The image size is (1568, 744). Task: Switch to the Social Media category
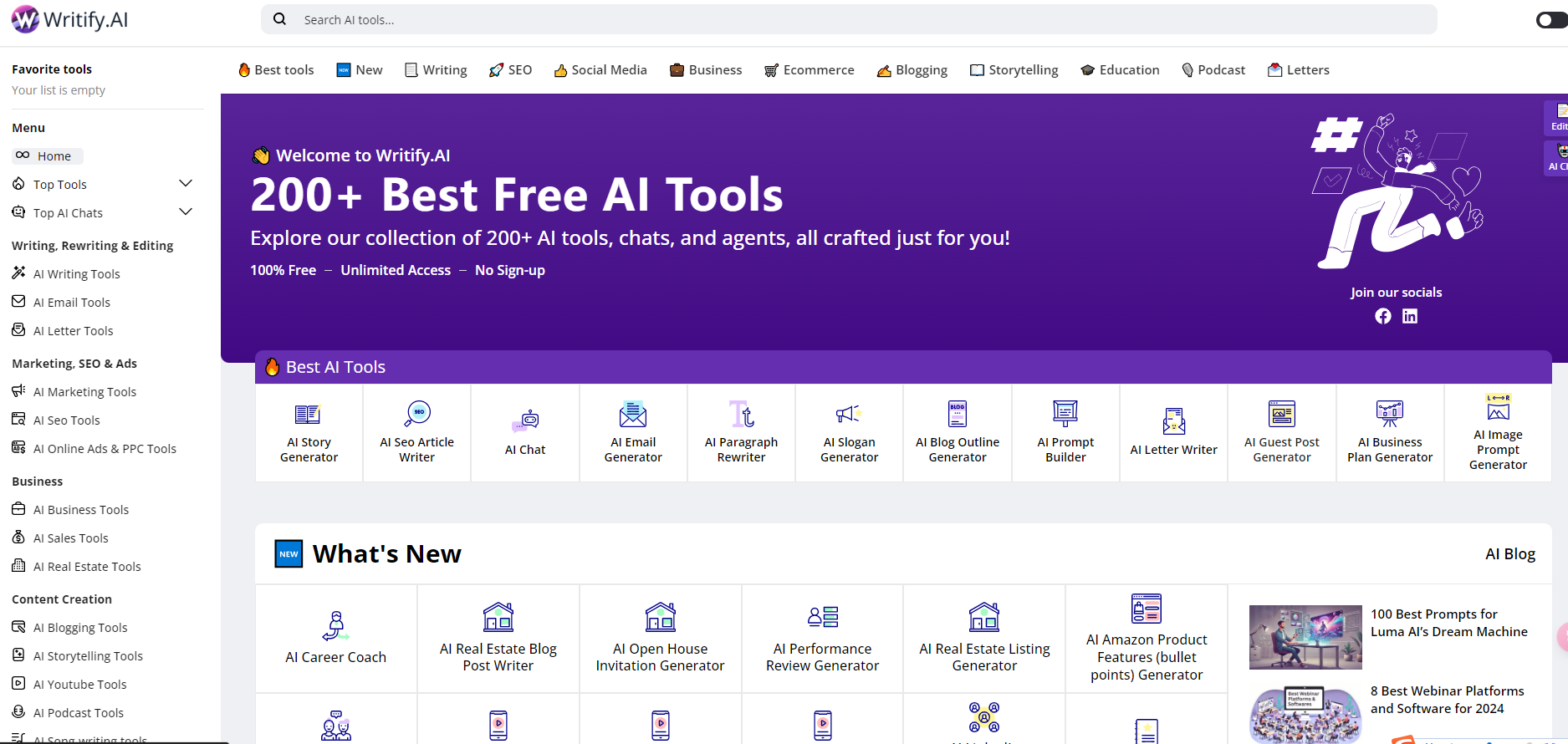coord(600,70)
